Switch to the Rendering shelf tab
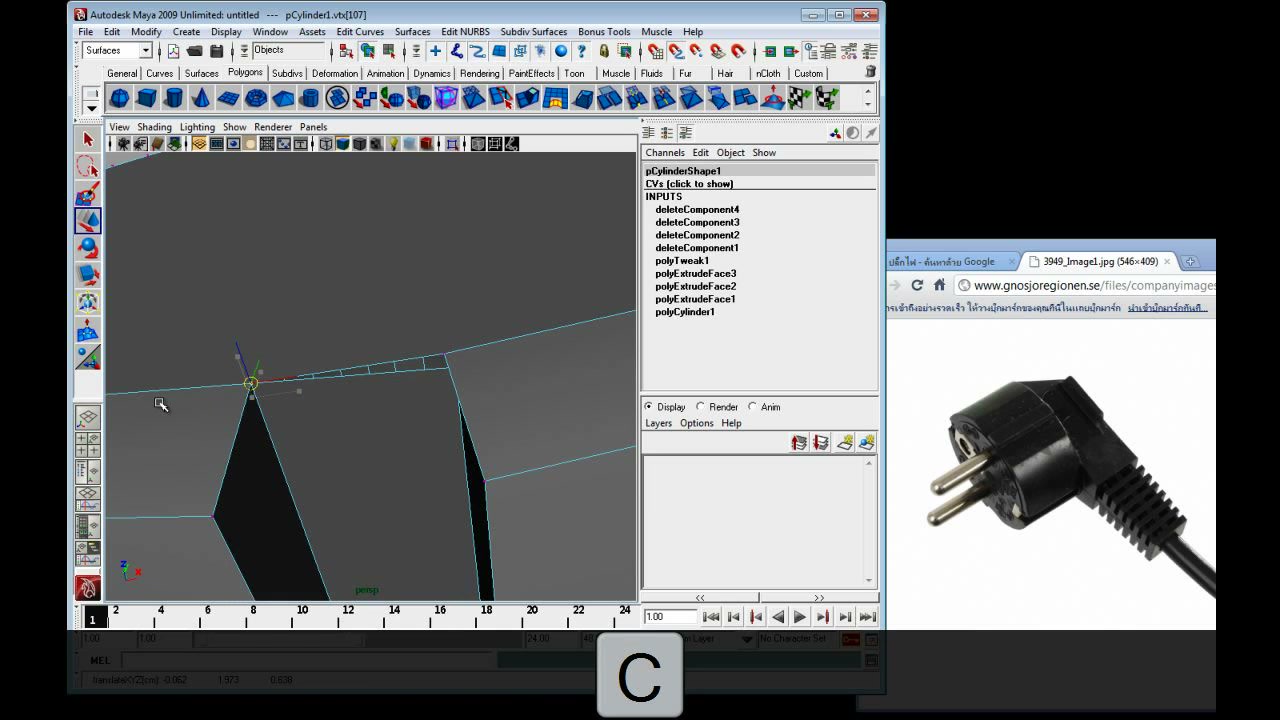Viewport: 1280px width, 720px height. 480,73
